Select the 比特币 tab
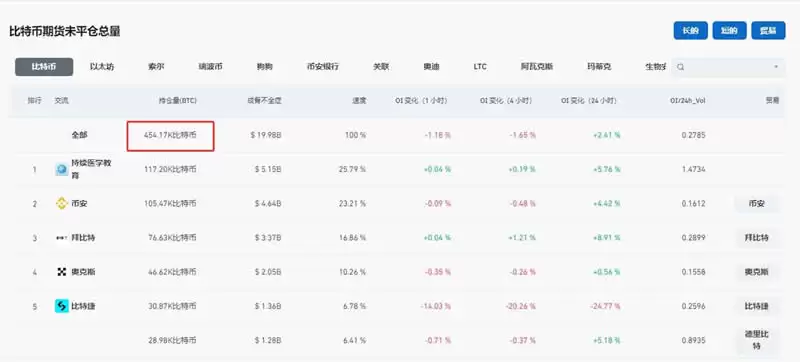Screen dimensions: 800x362 (x=44, y=67)
